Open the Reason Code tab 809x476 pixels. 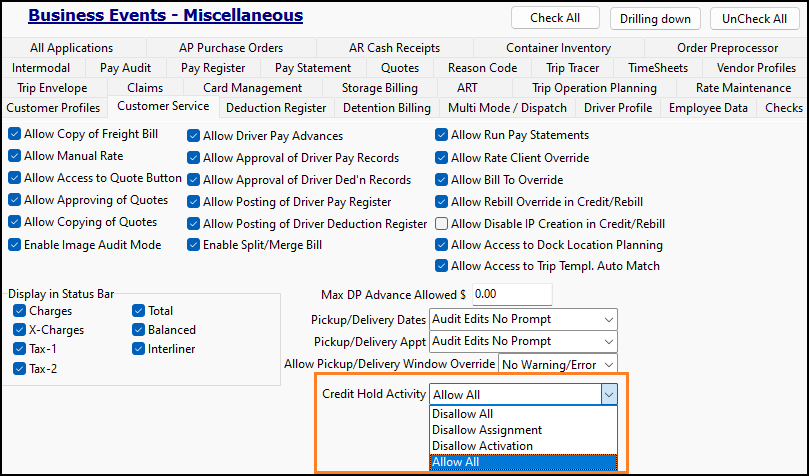coord(482,68)
